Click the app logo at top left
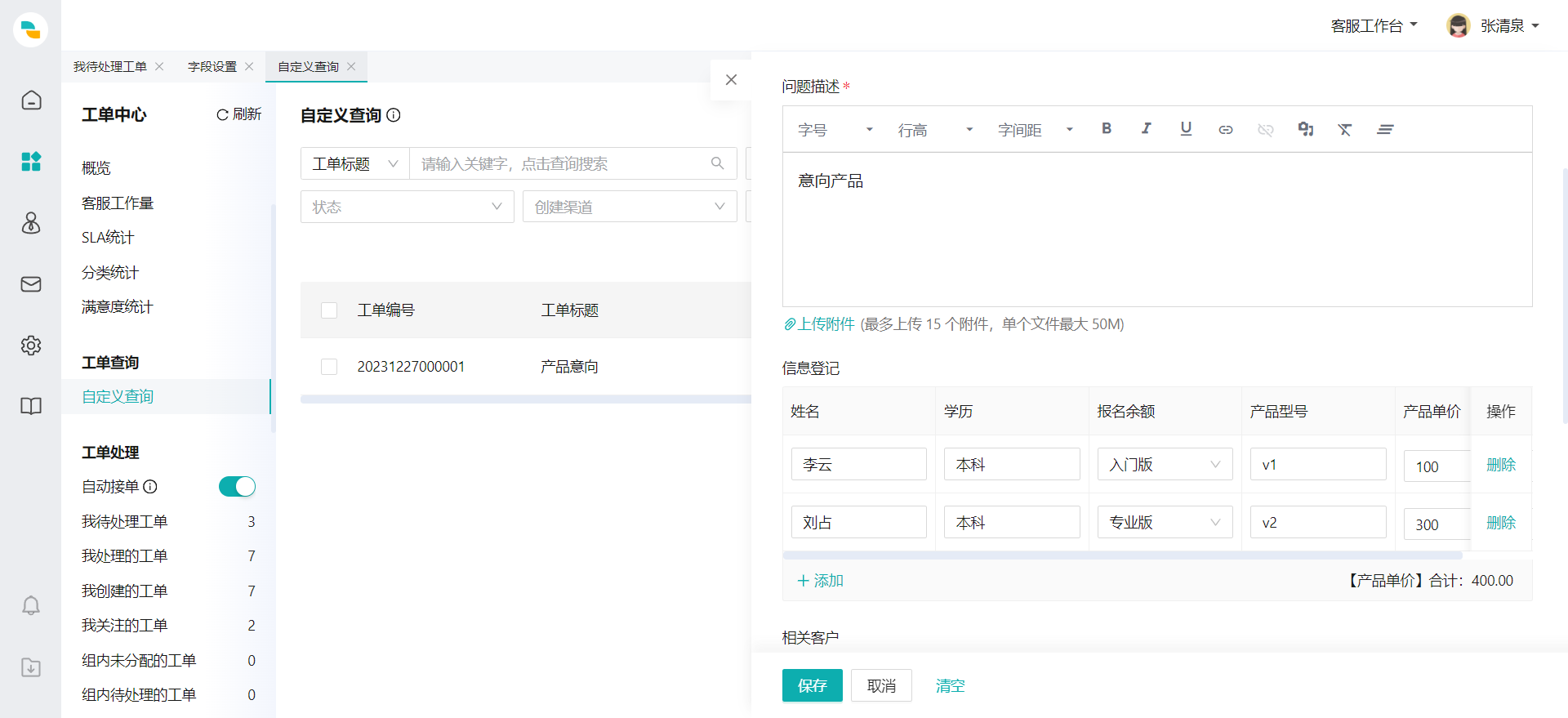Screen dimensions: 1568x718 click(x=31, y=29)
